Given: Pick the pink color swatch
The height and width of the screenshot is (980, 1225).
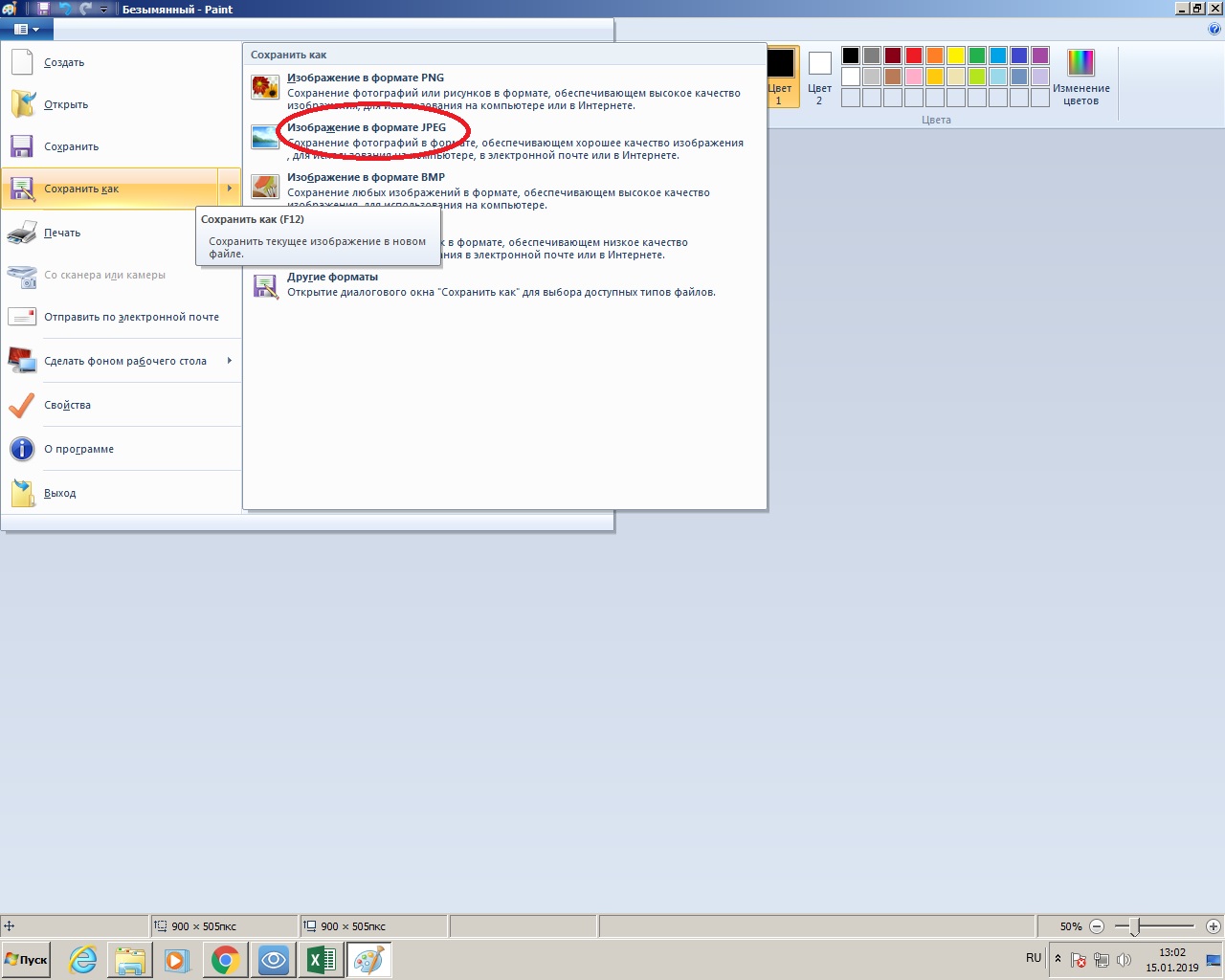Looking at the screenshot, I should (914, 77).
